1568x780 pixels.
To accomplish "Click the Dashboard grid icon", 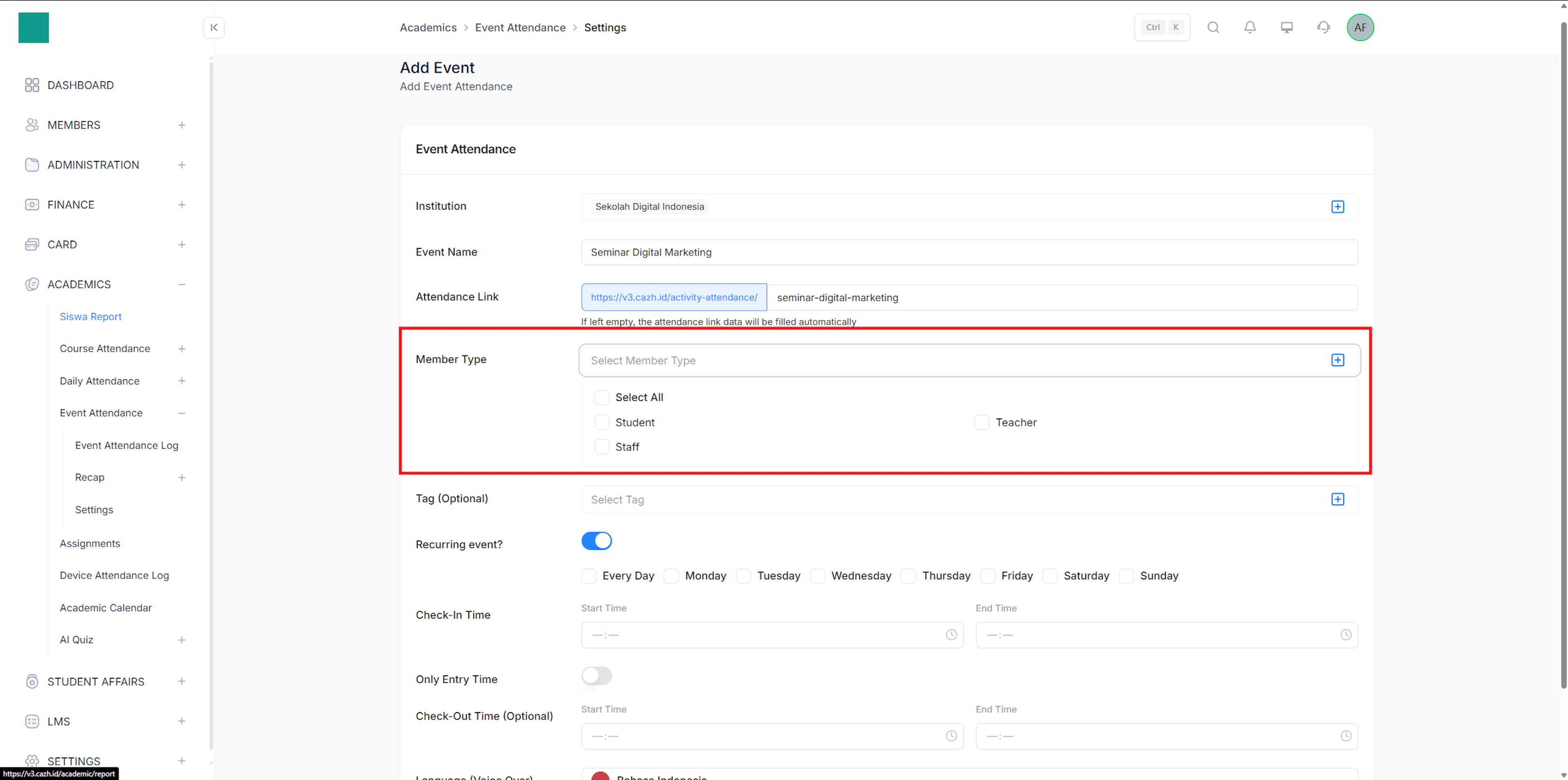I will 32,85.
